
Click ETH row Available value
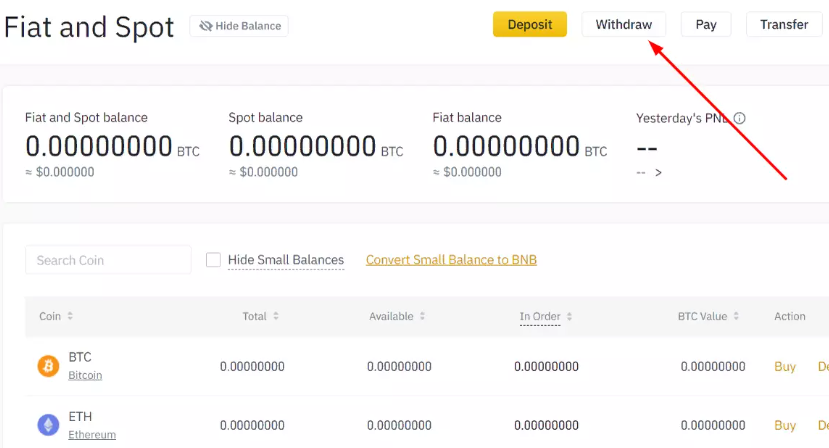tap(399, 425)
